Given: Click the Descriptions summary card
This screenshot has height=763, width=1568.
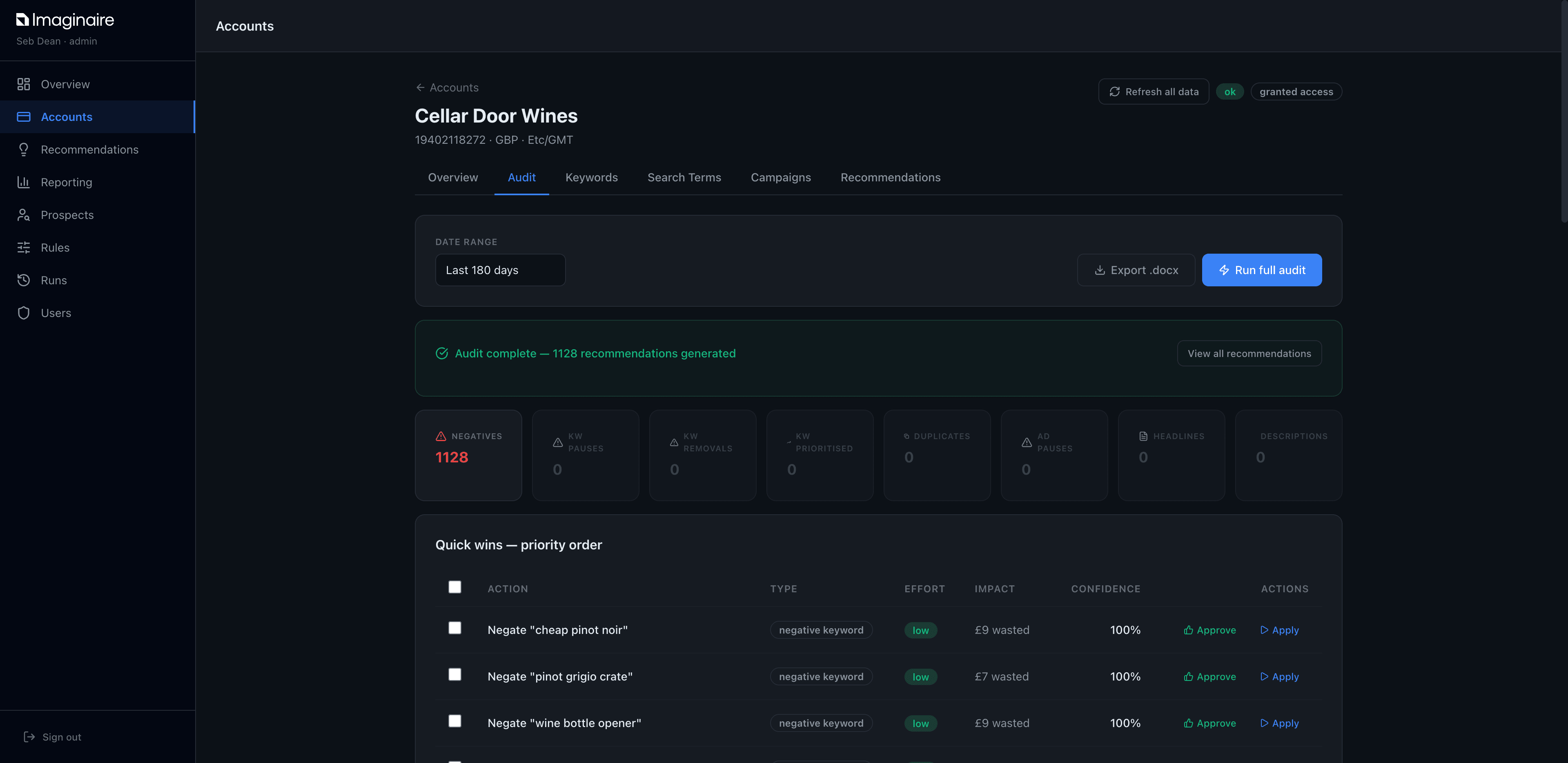Looking at the screenshot, I should tap(1289, 455).
